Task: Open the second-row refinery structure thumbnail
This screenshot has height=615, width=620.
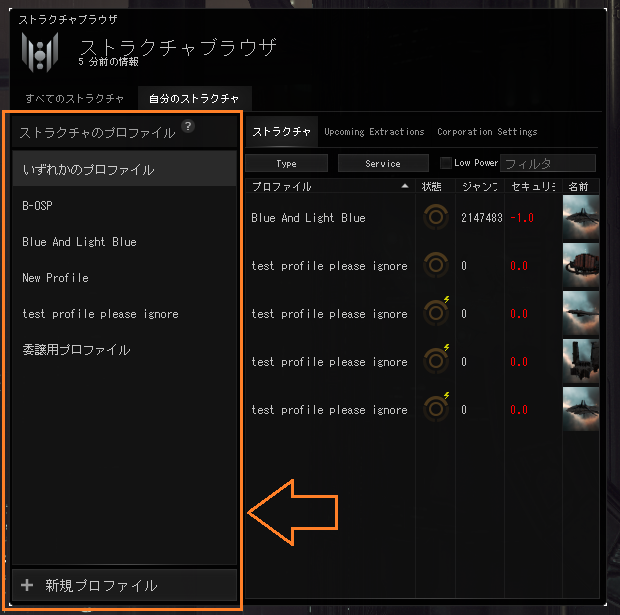Action: click(580, 265)
